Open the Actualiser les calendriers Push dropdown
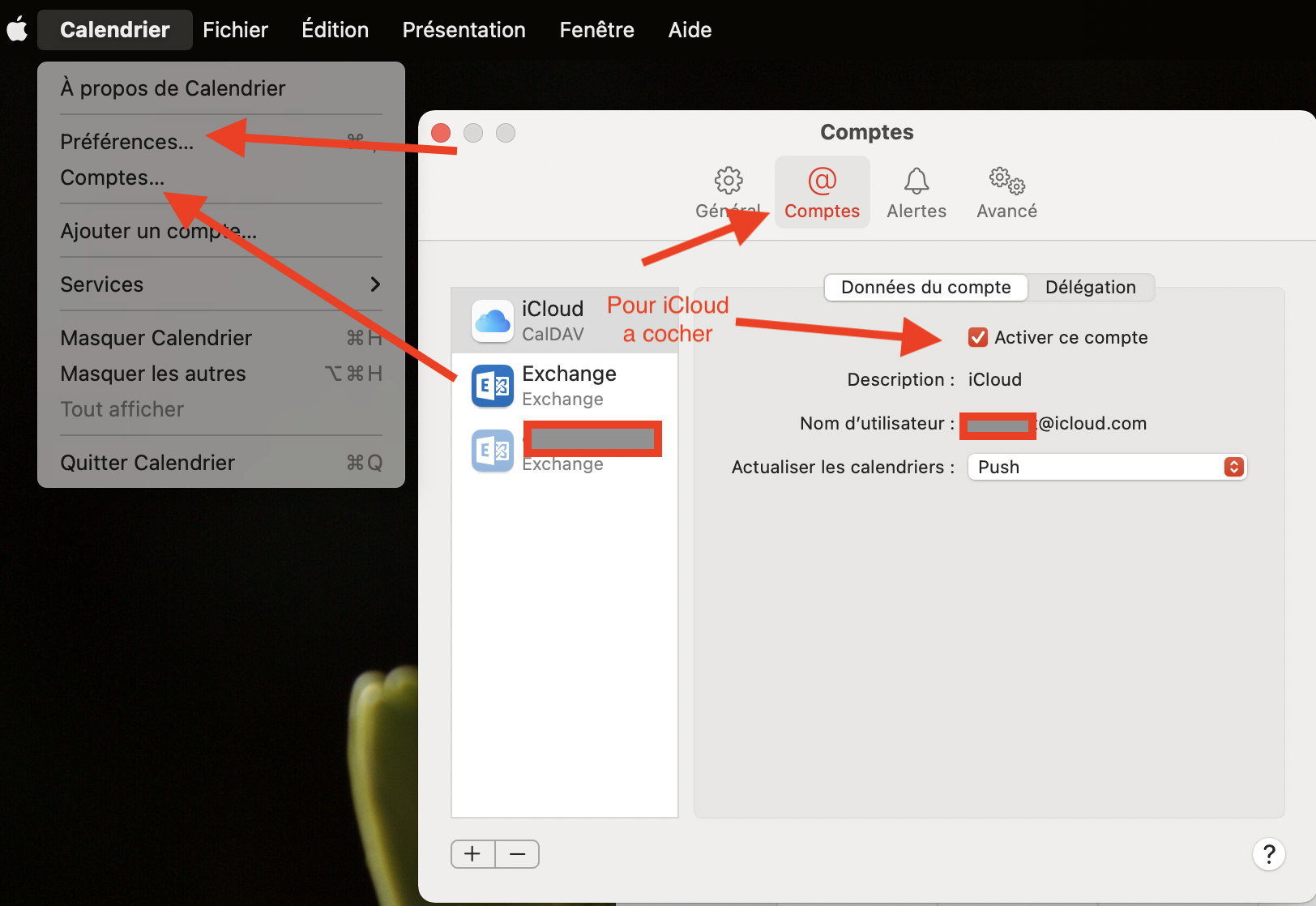The image size is (1316, 906). click(x=1107, y=467)
